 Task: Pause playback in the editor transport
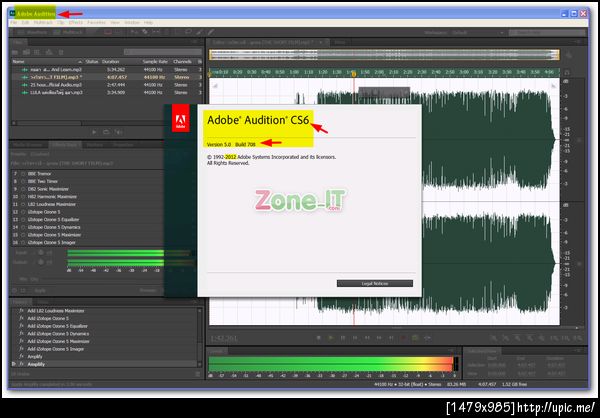(343, 338)
